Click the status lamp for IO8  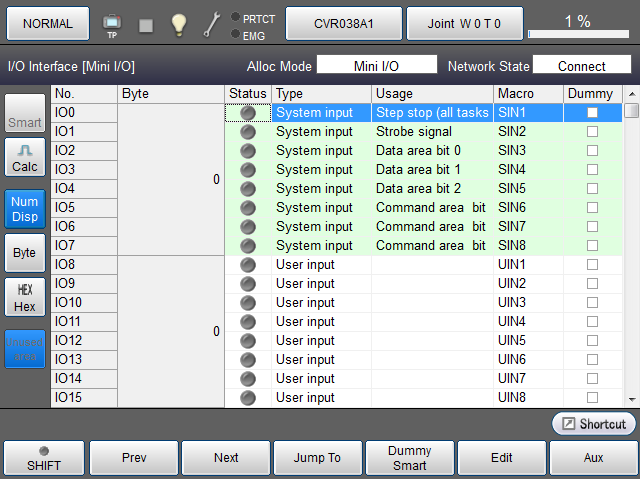tap(247, 265)
